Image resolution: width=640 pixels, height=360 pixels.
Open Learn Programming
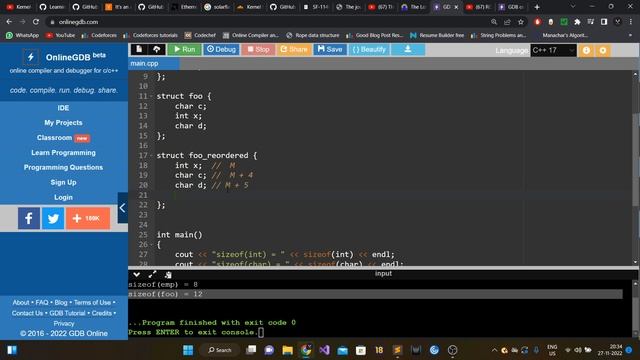(63, 153)
